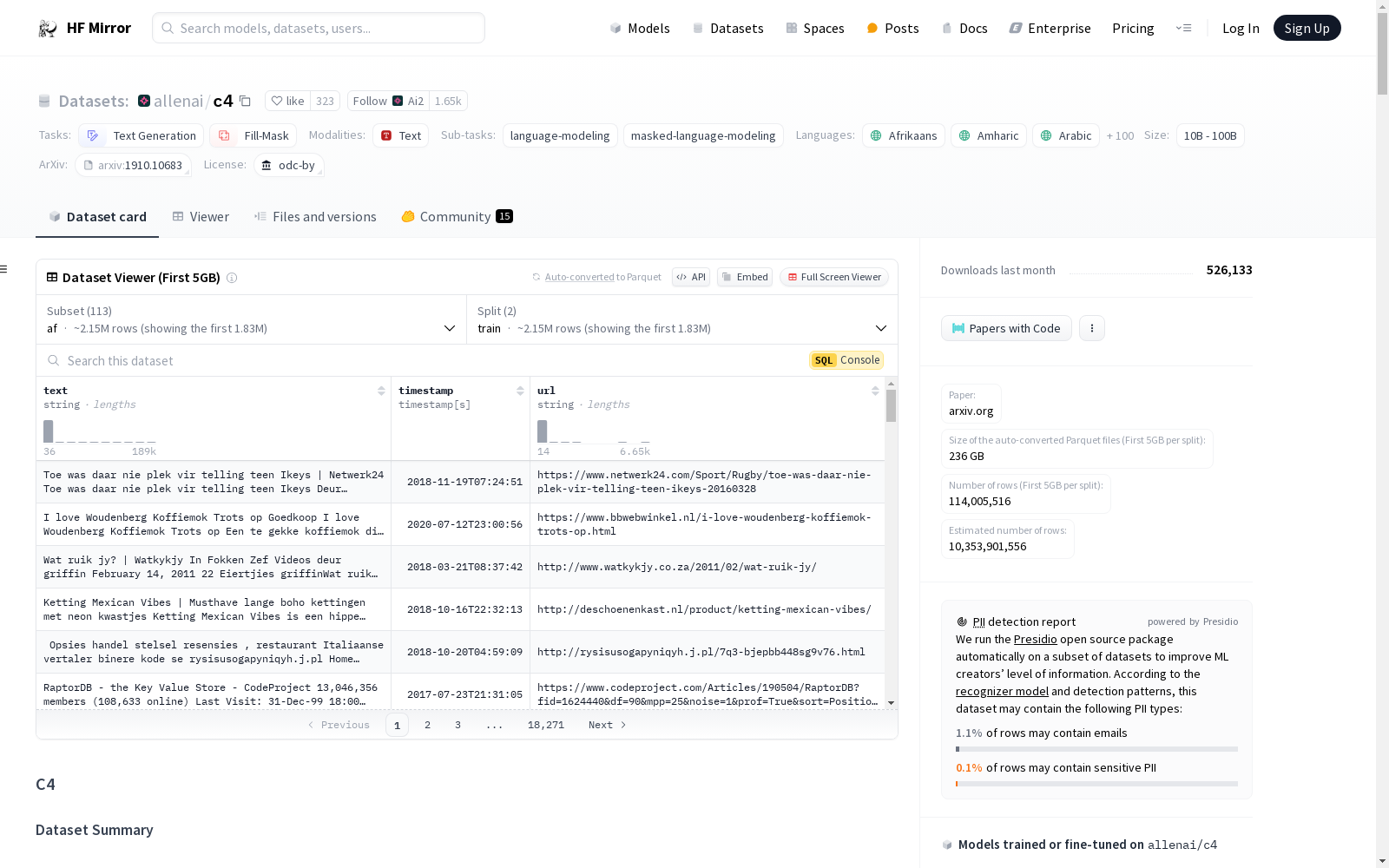Expand the Split dropdown
This screenshot has height=868, width=1389.
[682, 319]
